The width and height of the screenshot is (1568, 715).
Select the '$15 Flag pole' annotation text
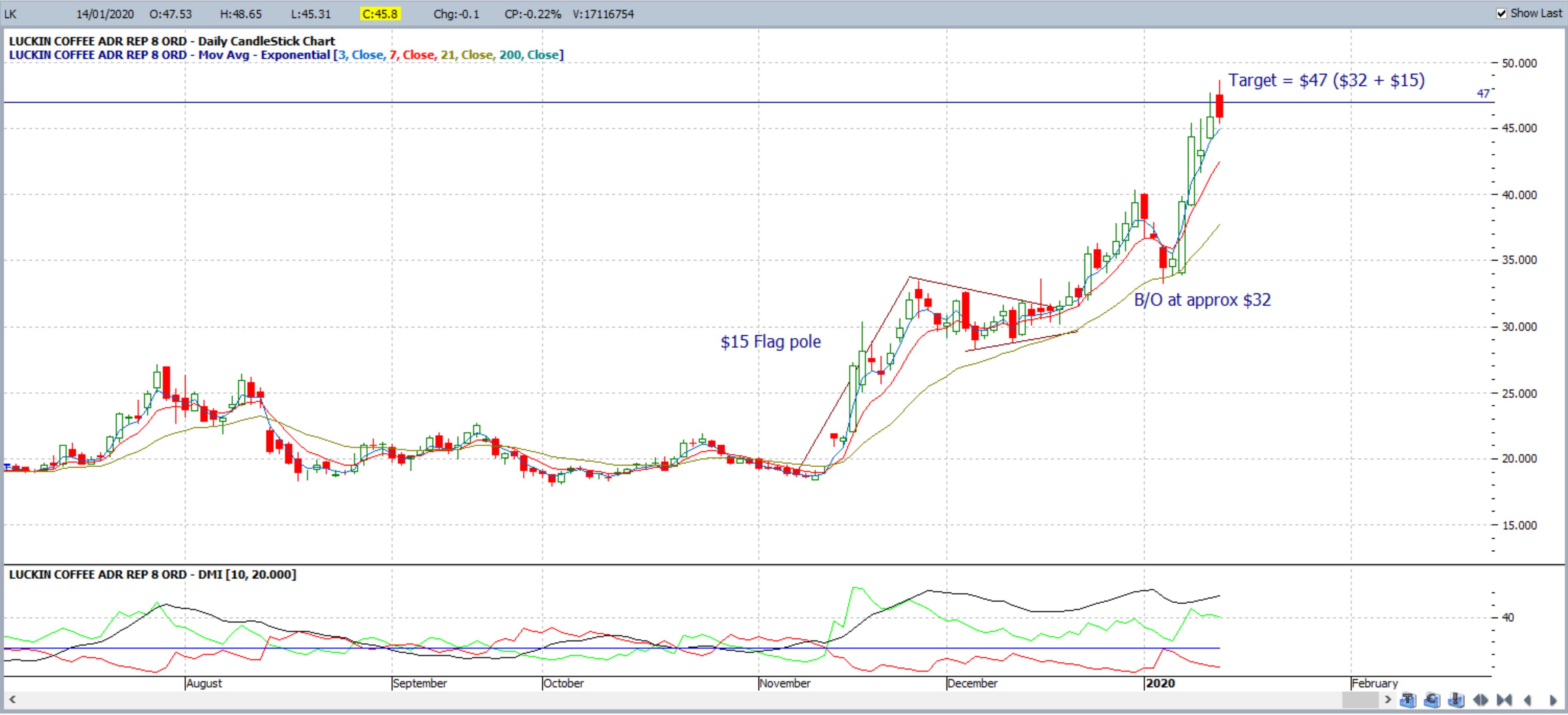[x=771, y=342]
